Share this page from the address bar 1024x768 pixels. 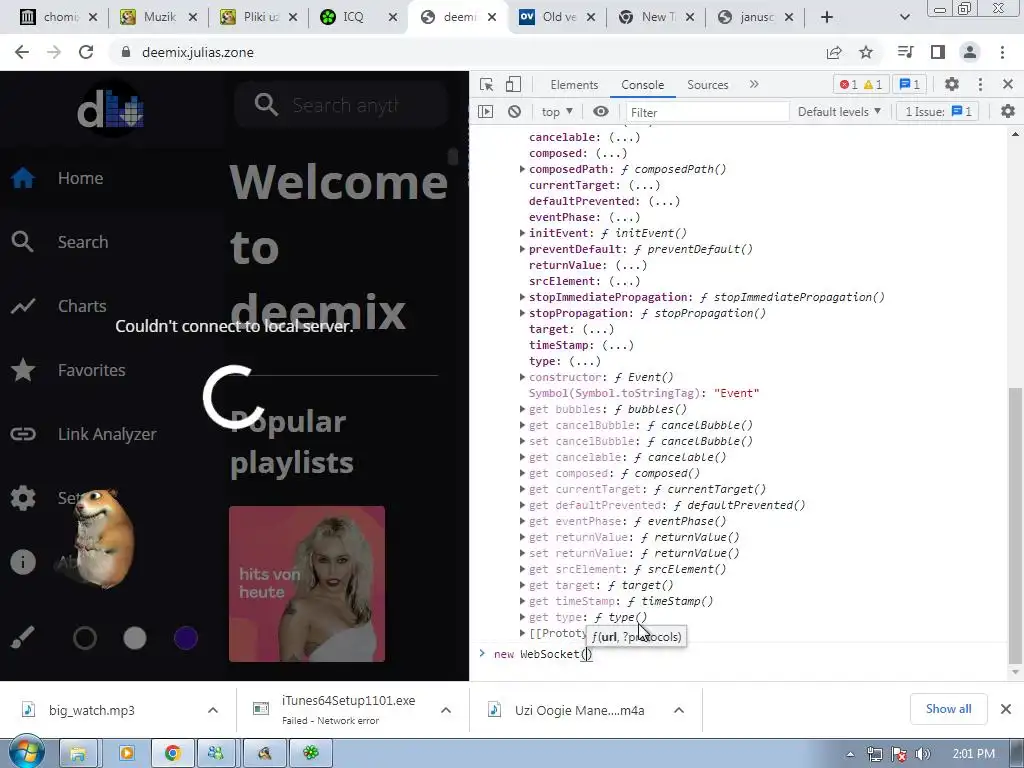click(x=834, y=52)
